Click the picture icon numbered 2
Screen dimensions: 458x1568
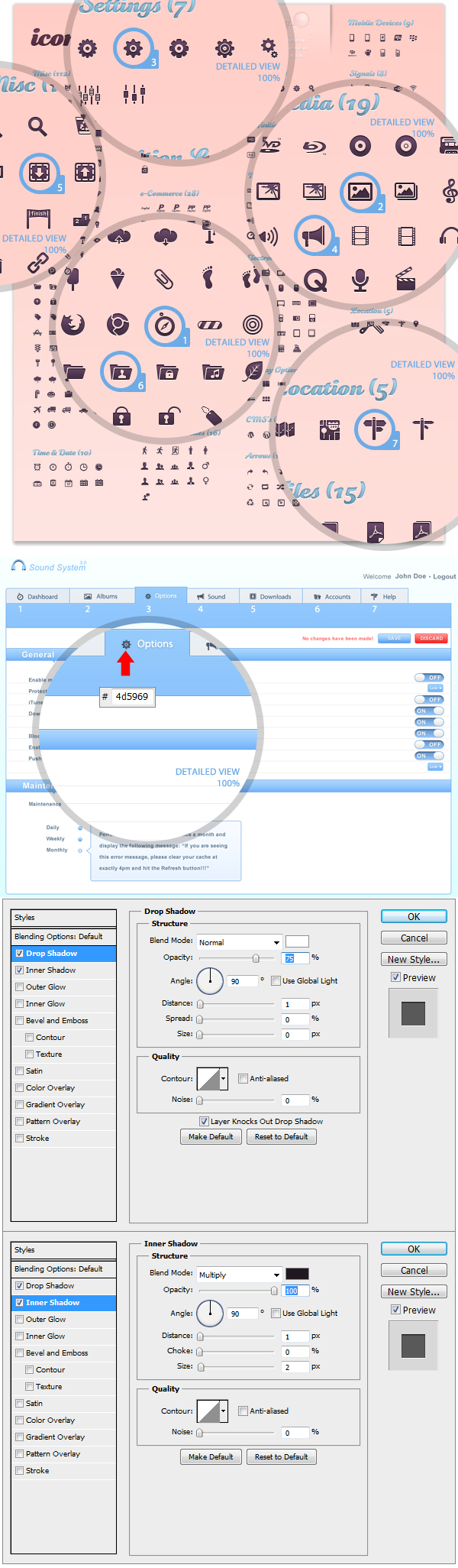tap(360, 191)
